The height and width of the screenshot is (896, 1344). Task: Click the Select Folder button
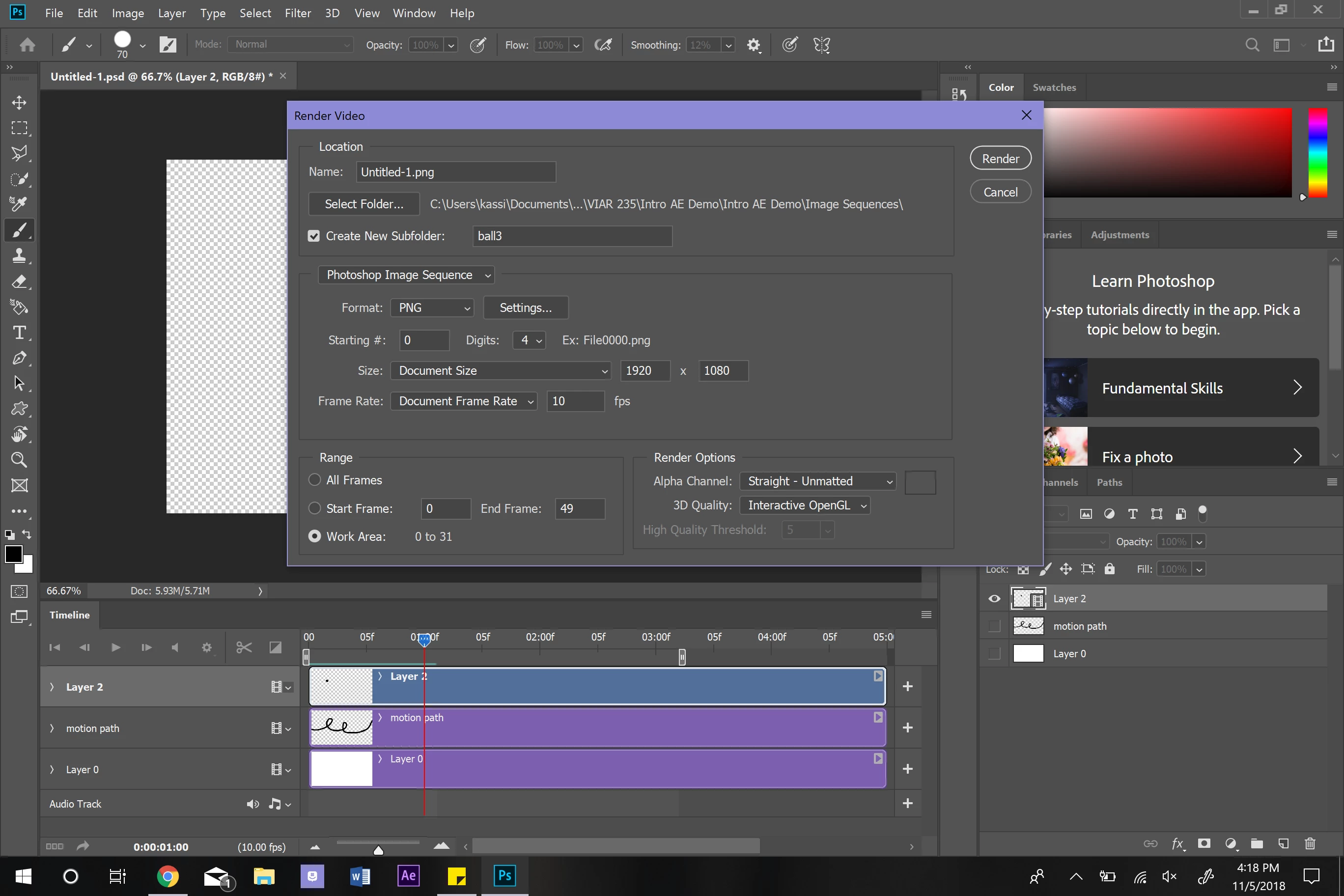(x=364, y=204)
